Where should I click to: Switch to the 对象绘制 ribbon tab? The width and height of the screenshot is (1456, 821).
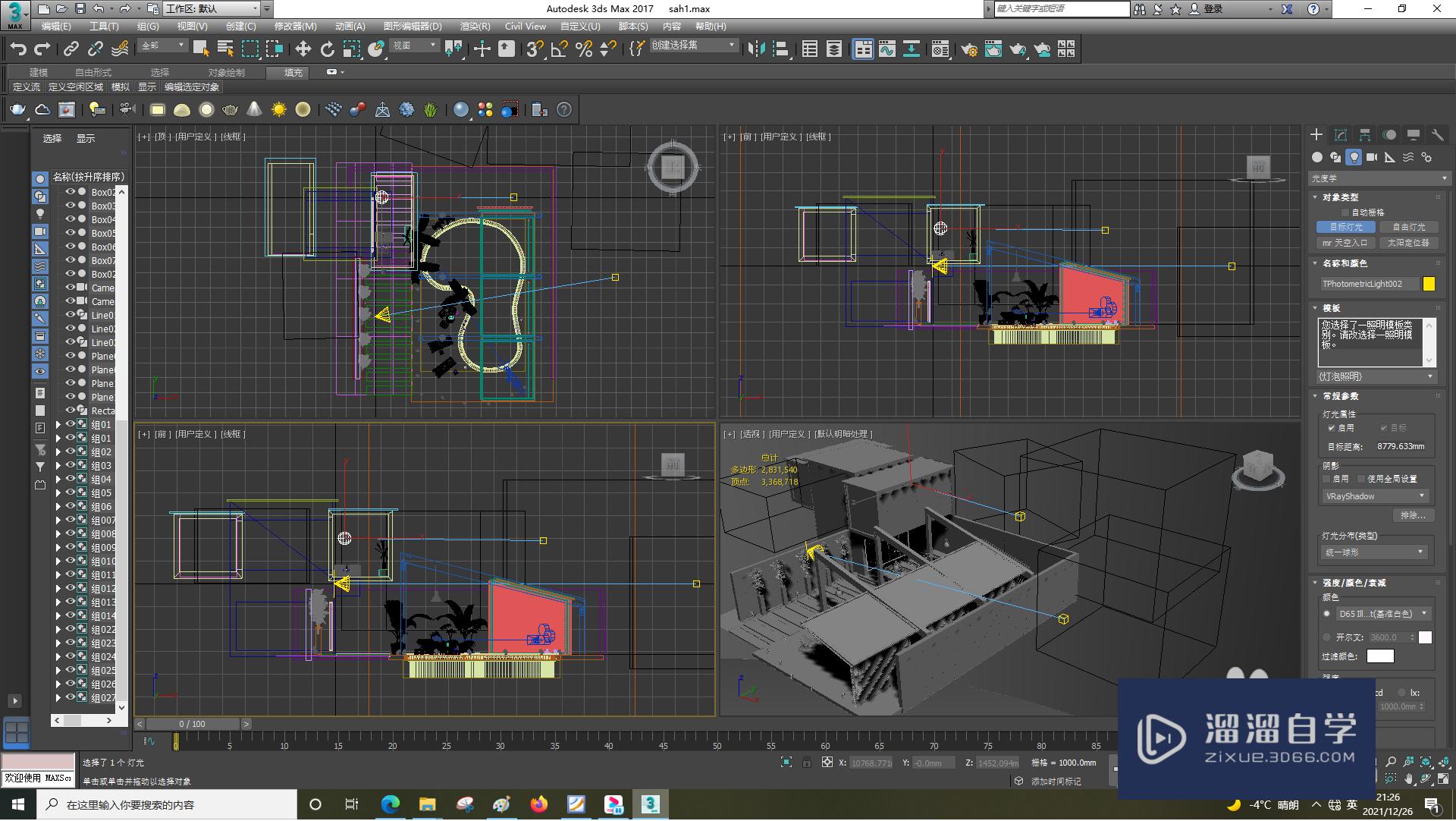[226, 72]
